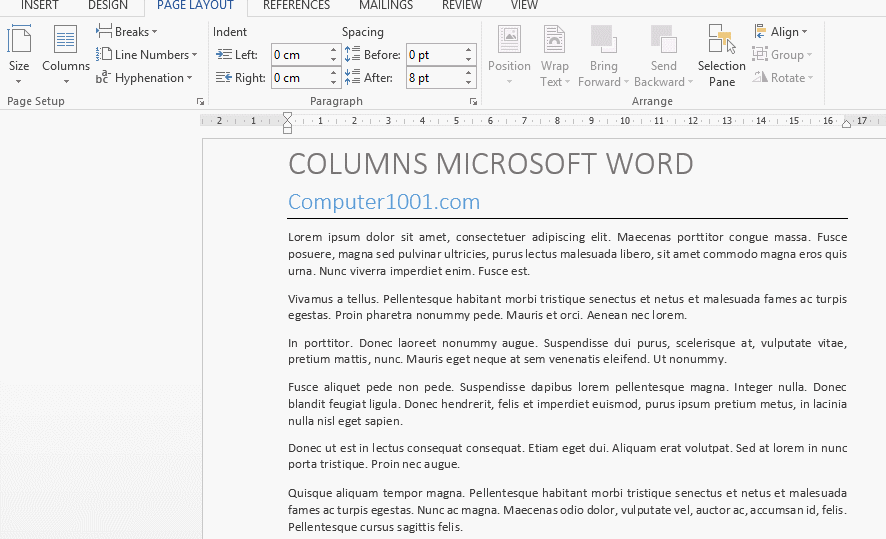Click the Spacing Before icon
Image resolution: width=886 pixels, height=539 pixels.
(x=353, y=54)
